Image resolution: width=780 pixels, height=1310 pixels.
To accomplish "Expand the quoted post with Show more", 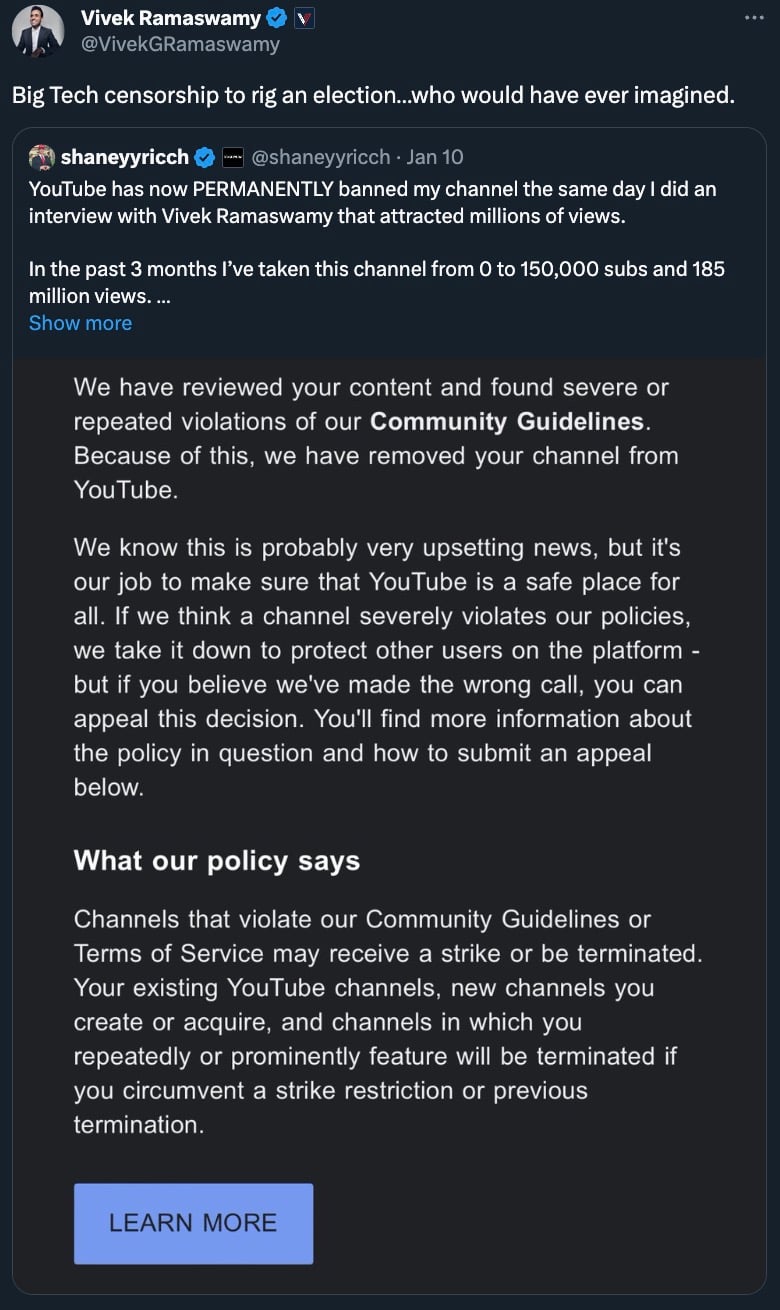I will (80, 323).
